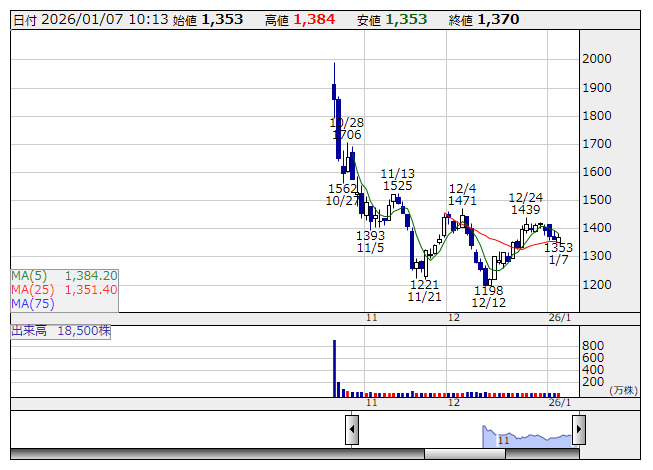The image size is (653, 470).
Task: Click the 10/28 1706 peak annotation
Action: coord(346,129)
